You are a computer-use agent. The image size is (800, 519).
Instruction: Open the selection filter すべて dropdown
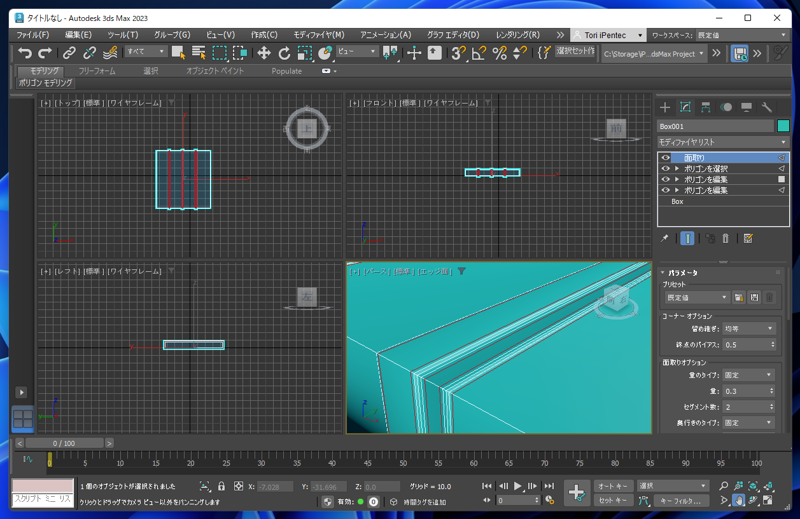point(145,52)
